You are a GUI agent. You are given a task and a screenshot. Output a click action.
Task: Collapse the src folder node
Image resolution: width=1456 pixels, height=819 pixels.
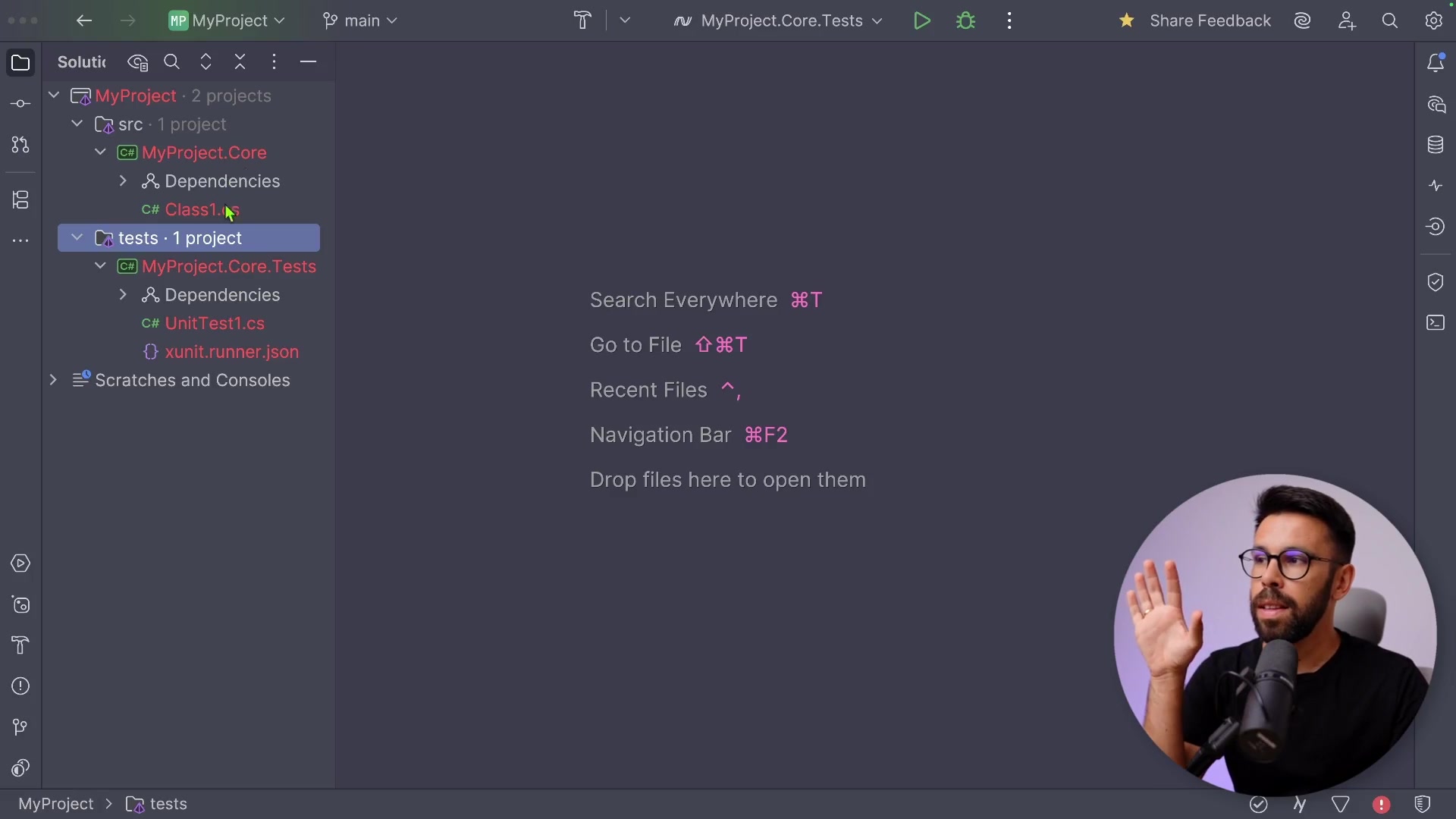(77, 124)
